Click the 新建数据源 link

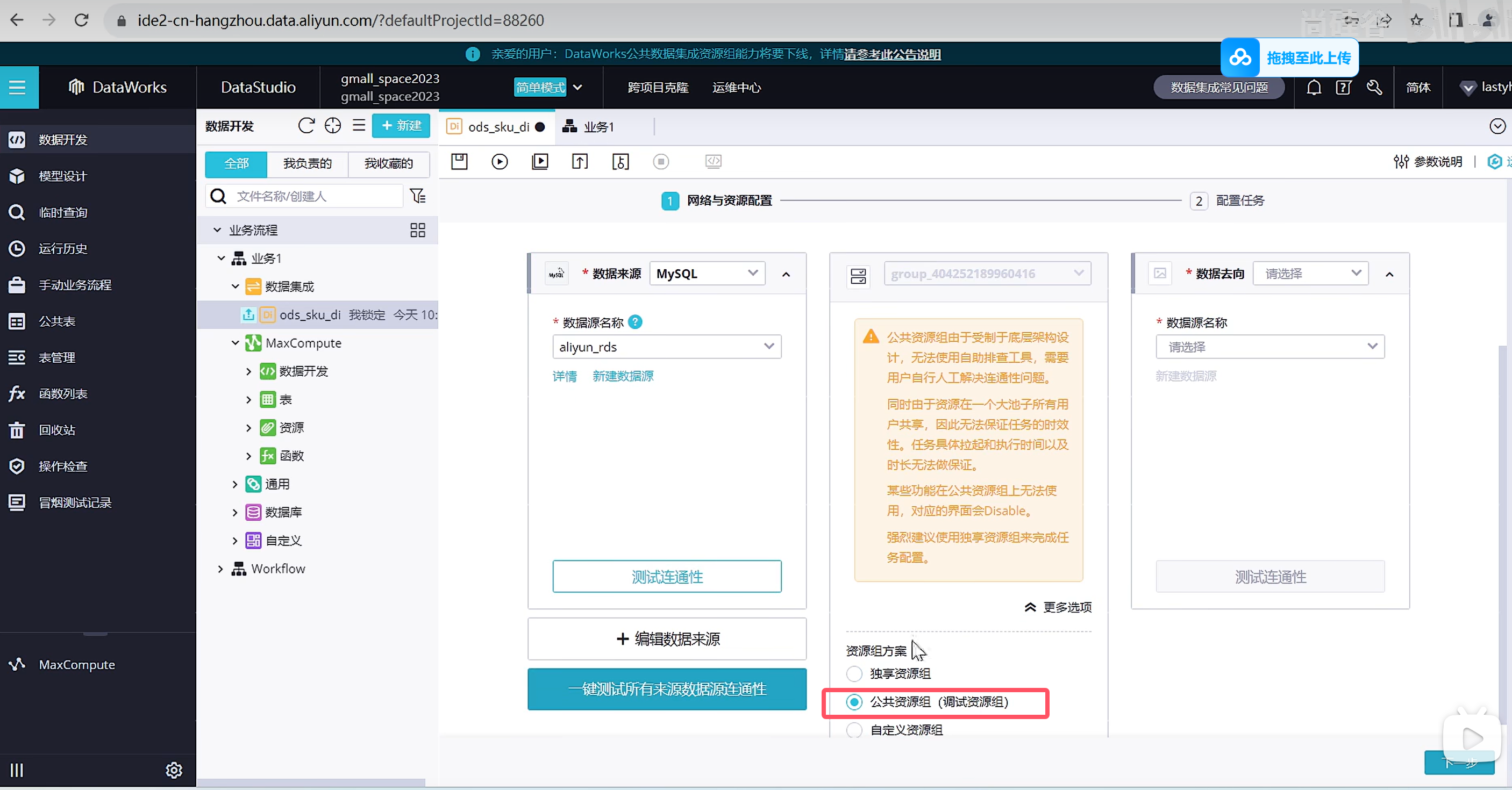(x=623, y=376)
